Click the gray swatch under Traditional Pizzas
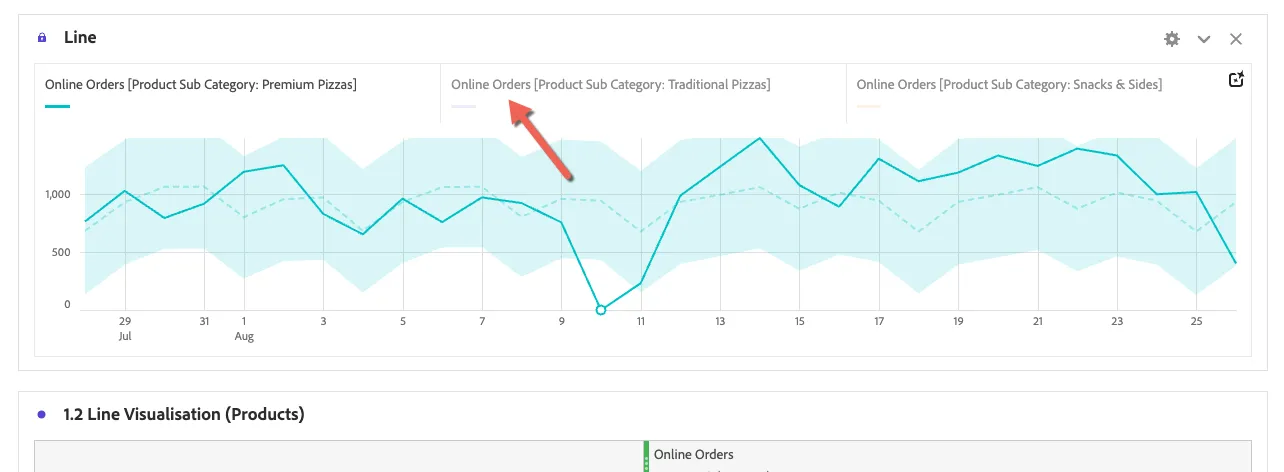1284x472 pixels. click(x=463, y=106)
